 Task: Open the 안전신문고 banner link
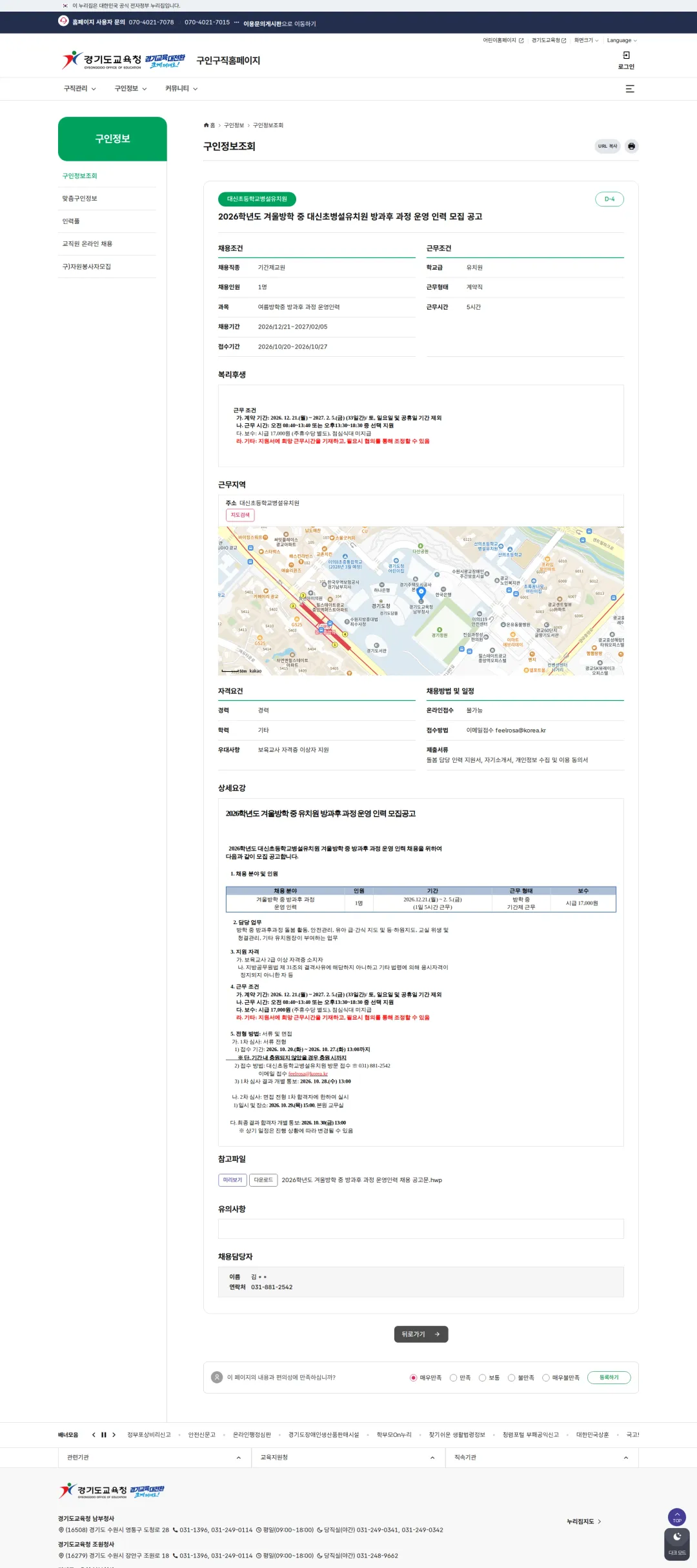202,1435
